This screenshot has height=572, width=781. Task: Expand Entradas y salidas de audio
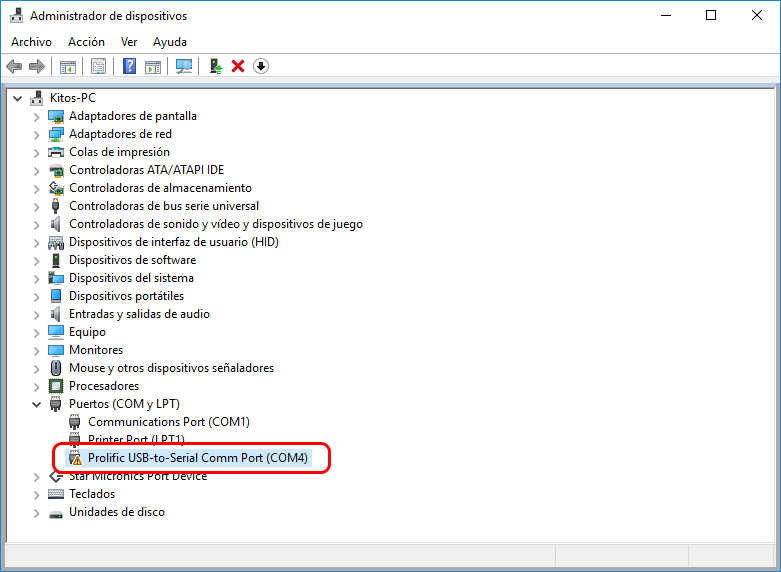[36, 315]
